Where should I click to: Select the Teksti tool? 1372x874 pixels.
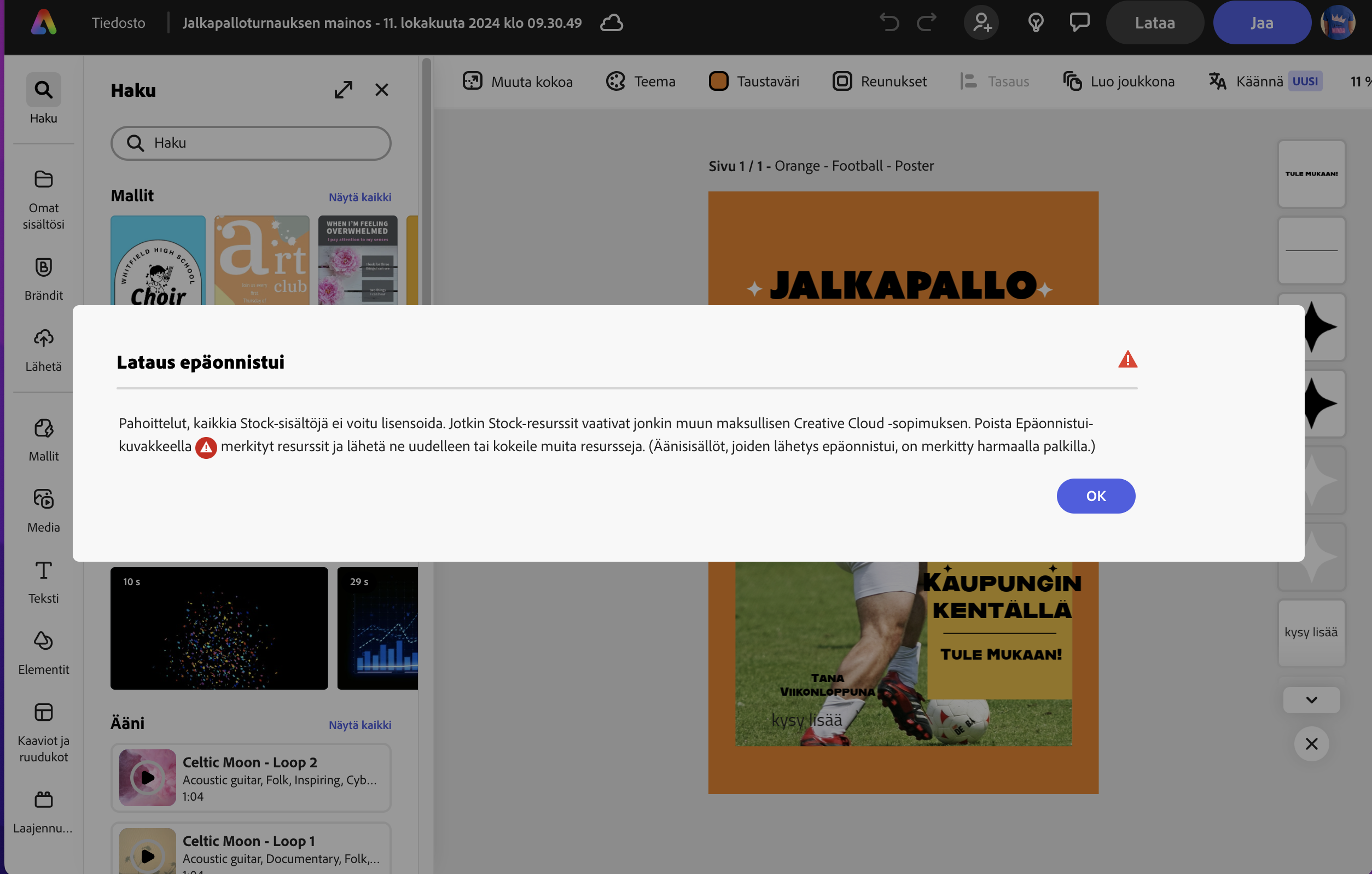click(43, 571)
